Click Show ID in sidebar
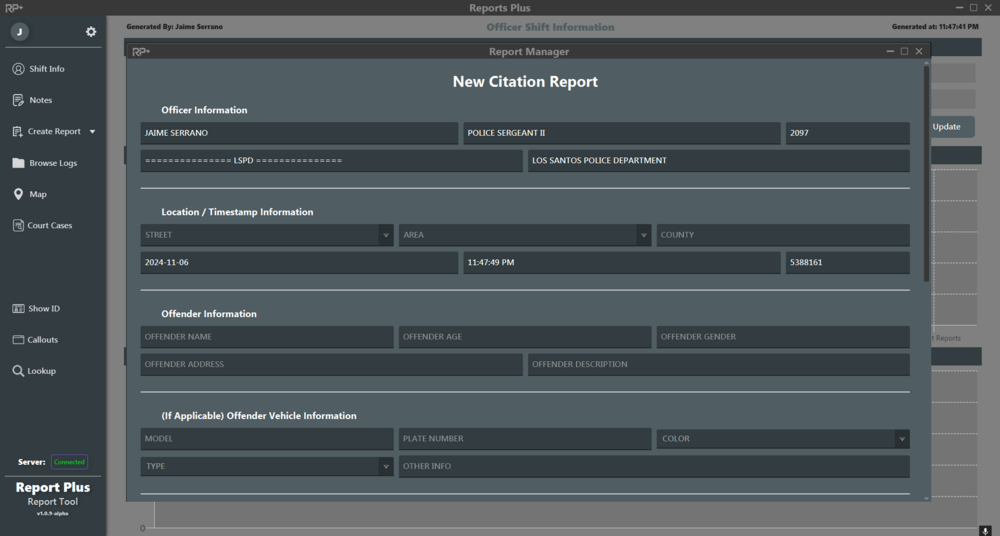This screenshot has width=1000, height=536. (x=43, y=309)
